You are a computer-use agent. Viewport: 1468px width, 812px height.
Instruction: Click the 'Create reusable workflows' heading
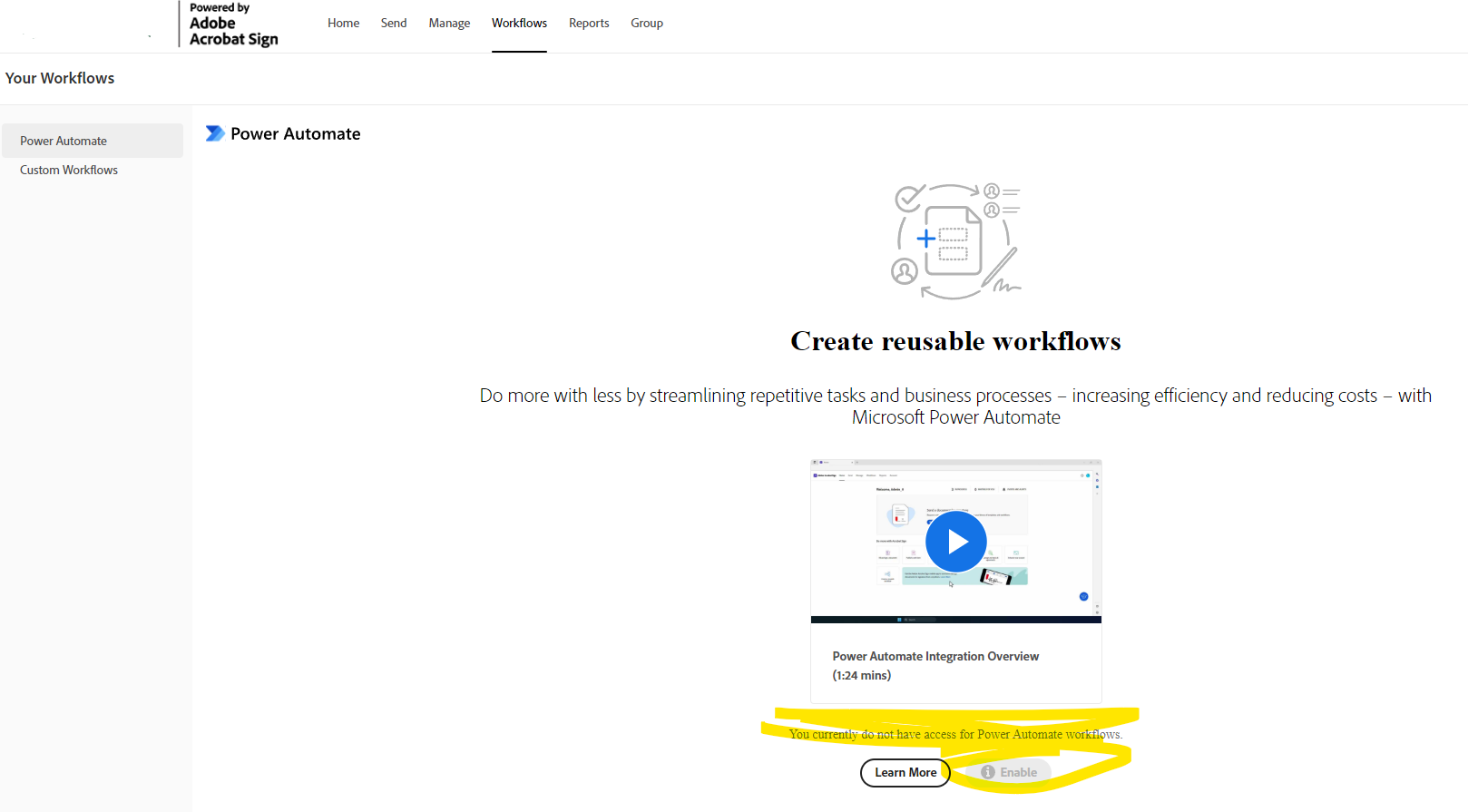tap(955, 341)
